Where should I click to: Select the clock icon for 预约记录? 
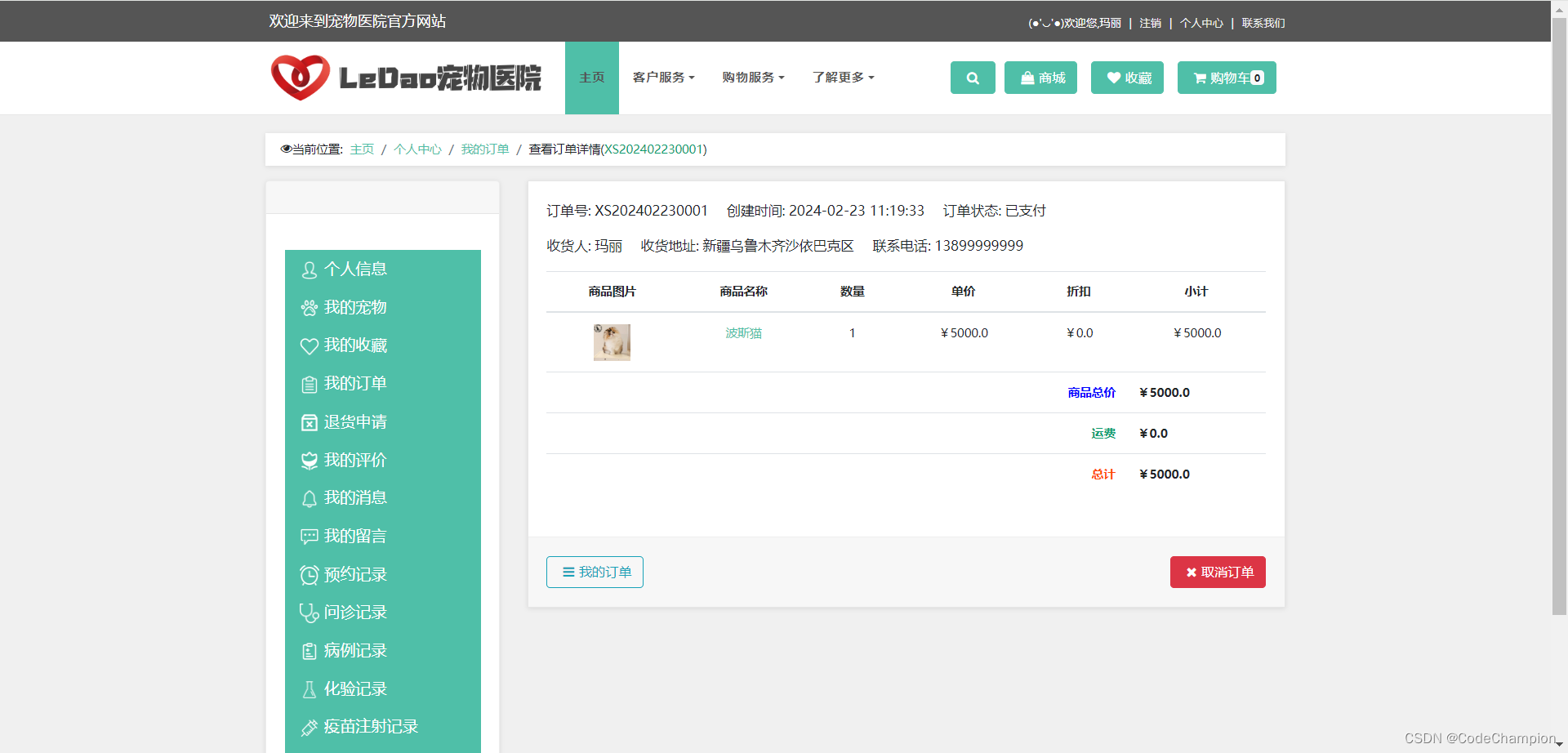[x=309, y=574]
